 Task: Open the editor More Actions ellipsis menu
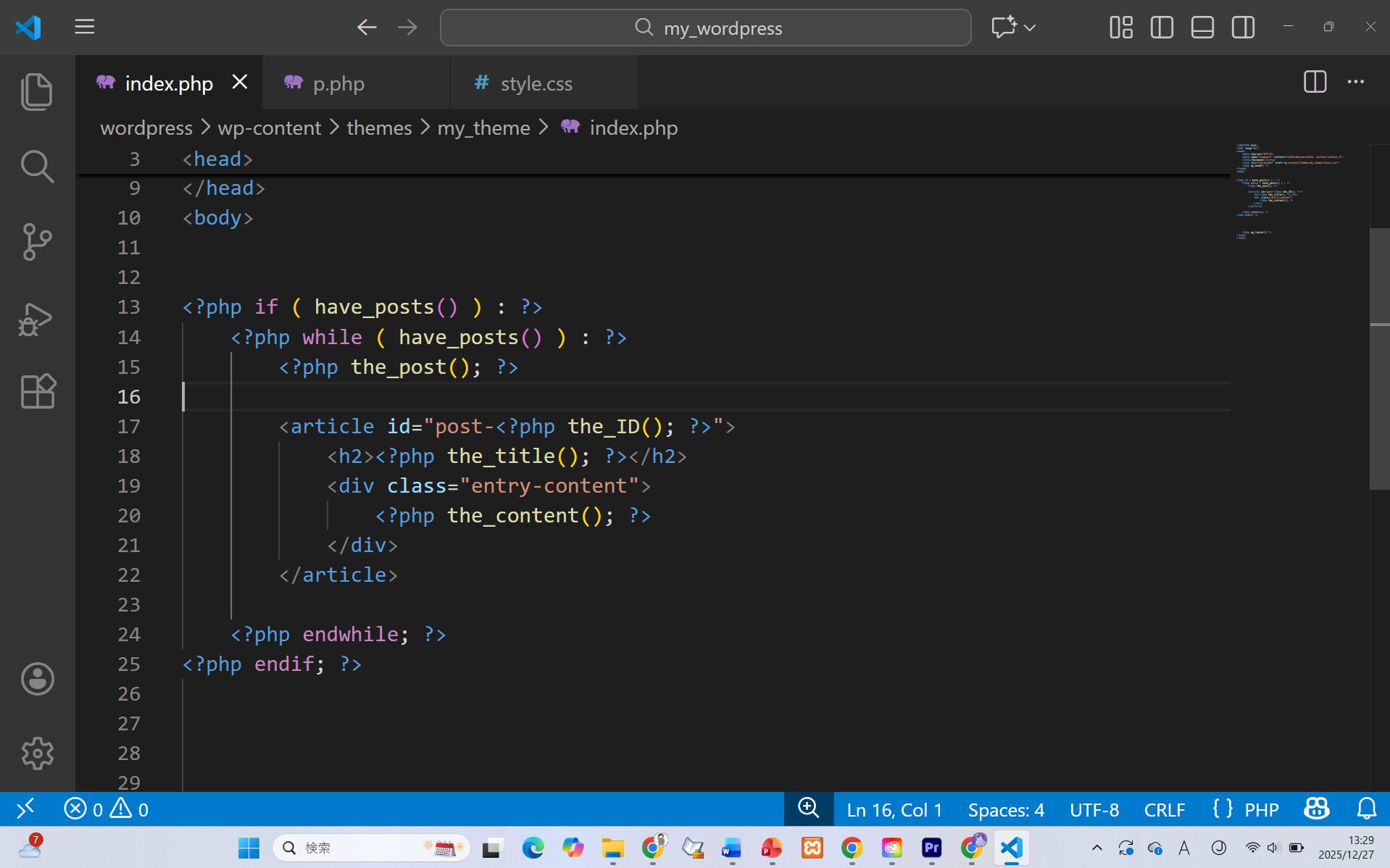(1355, 82)
